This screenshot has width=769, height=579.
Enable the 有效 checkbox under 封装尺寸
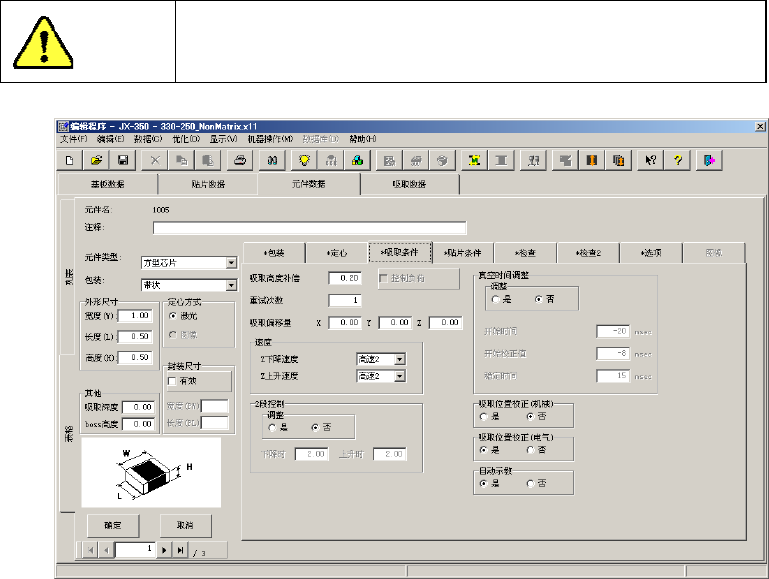tap(173, 382)
